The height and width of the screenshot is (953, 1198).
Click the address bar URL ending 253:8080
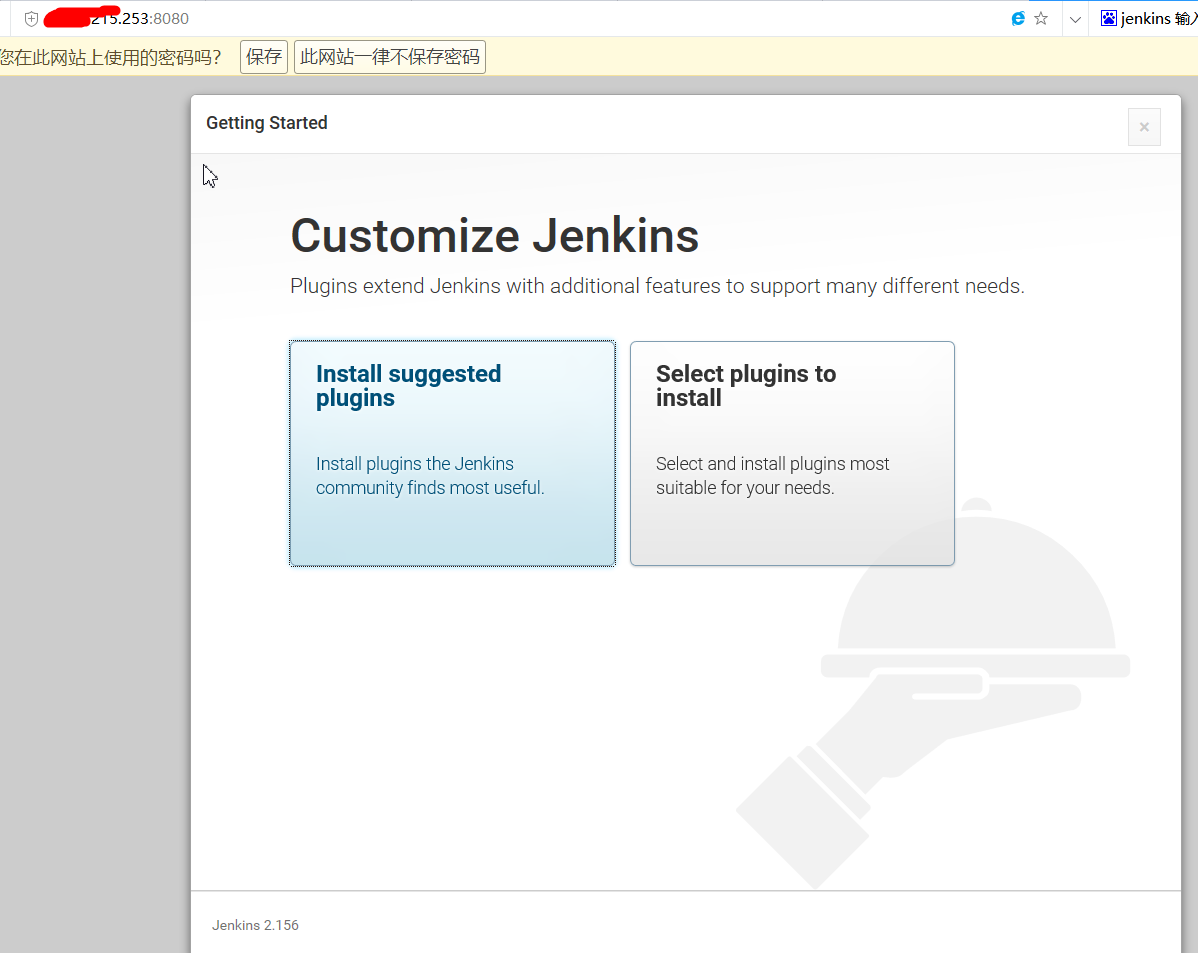click(116, 18)
